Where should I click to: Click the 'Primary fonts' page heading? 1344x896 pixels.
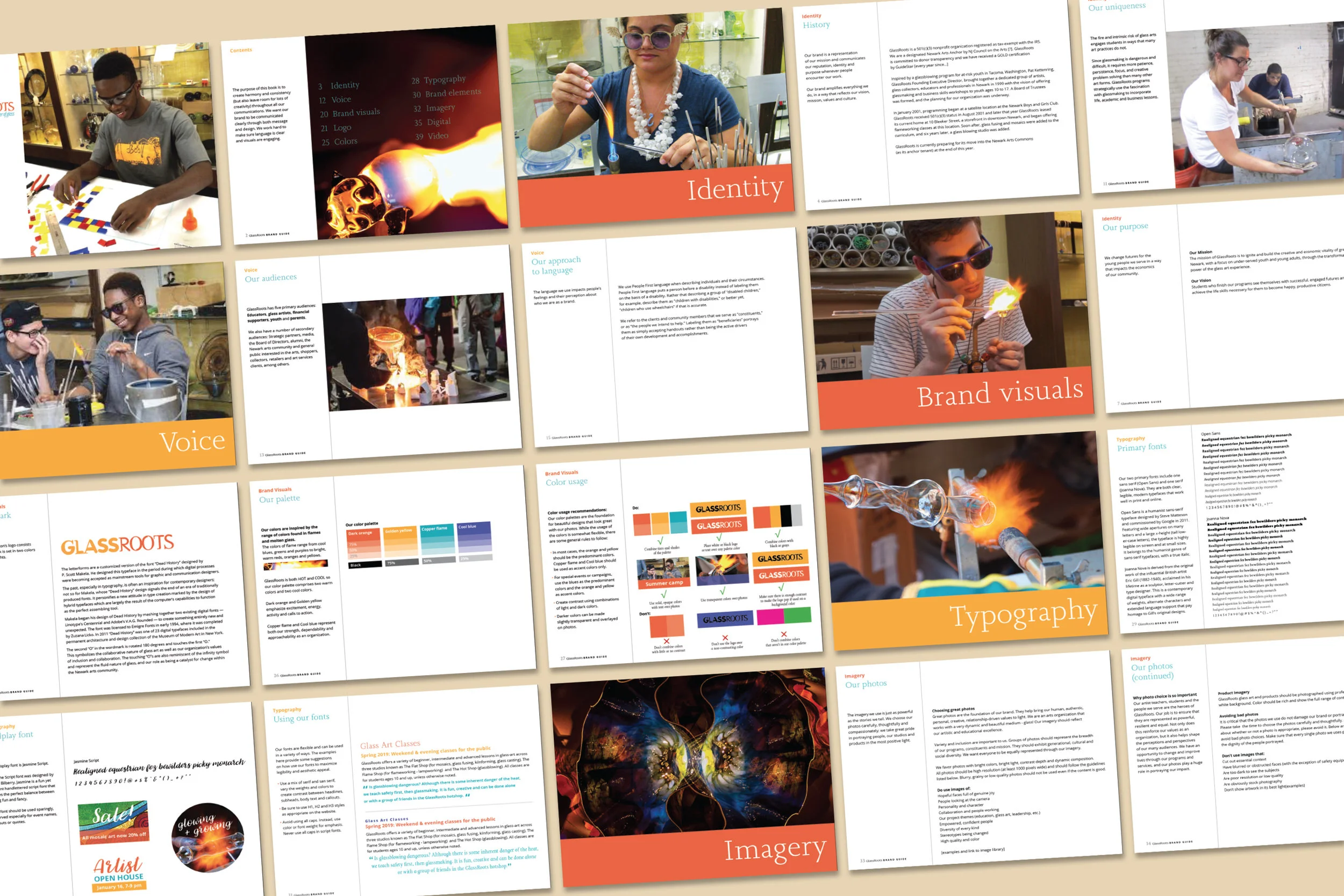pyautogui.click(x=1141, y=447)
